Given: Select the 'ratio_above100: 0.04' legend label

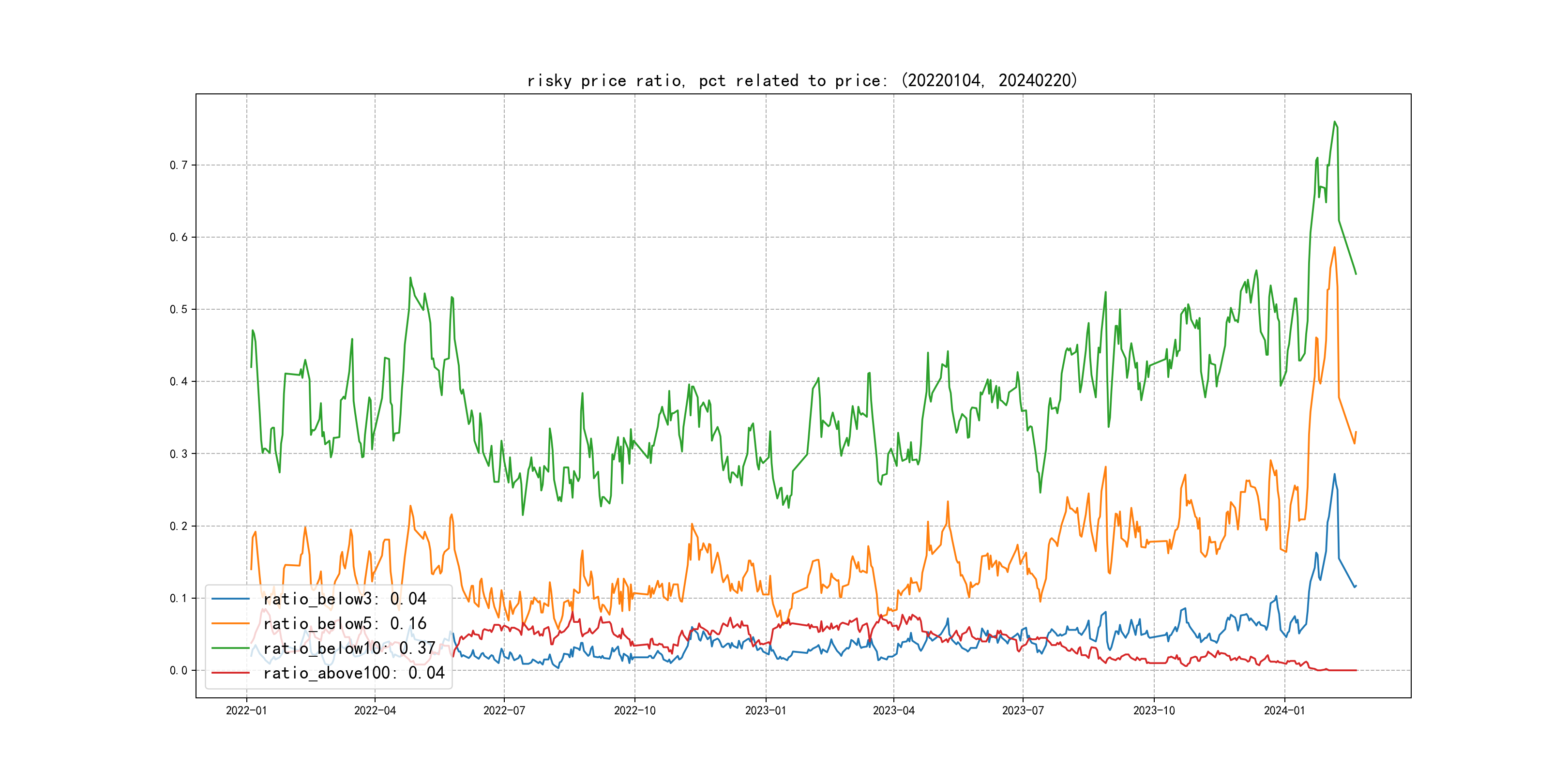Looking at the screenshot, I should coord(354,673).
